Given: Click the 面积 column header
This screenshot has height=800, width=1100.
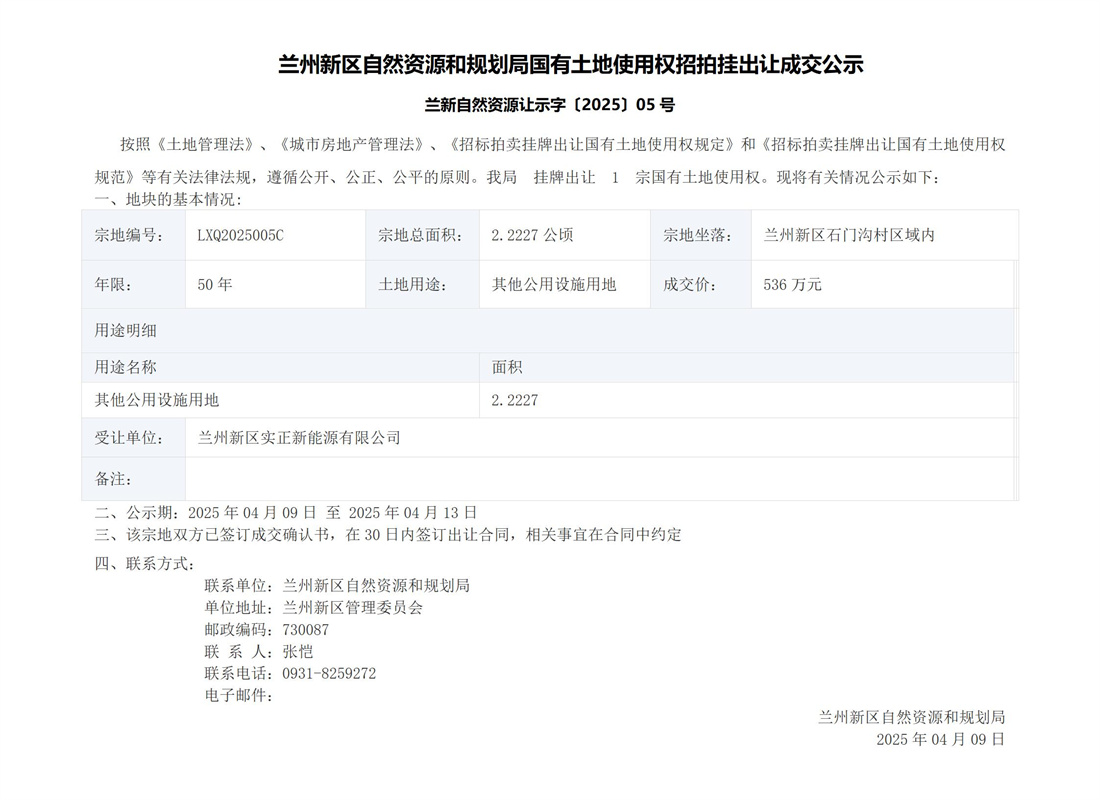Looking at the screenshot, I should (507, 367).
